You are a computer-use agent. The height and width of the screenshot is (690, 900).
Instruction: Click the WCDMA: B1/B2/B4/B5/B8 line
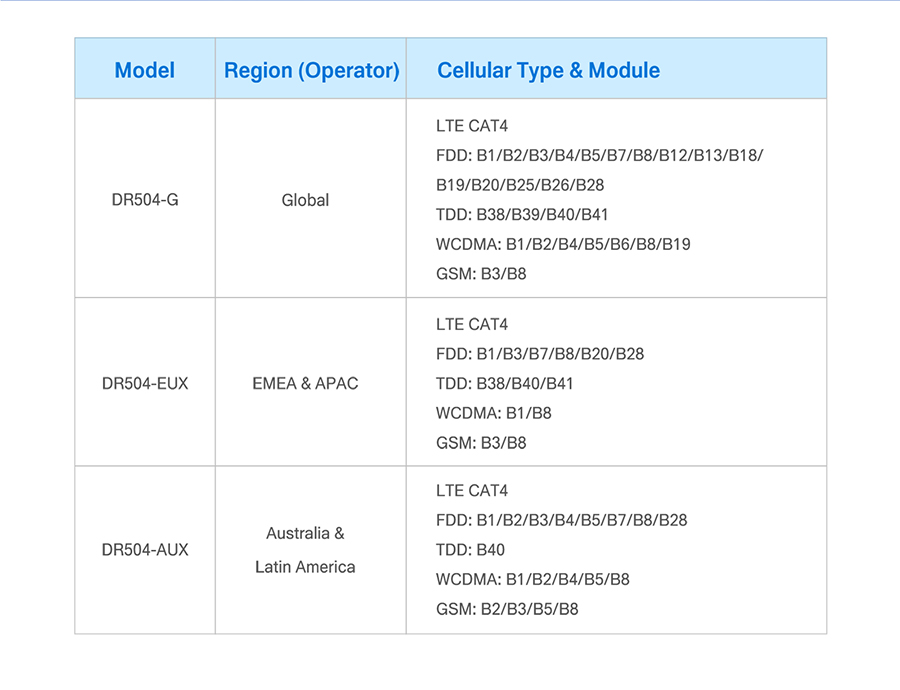click(532, 579)
